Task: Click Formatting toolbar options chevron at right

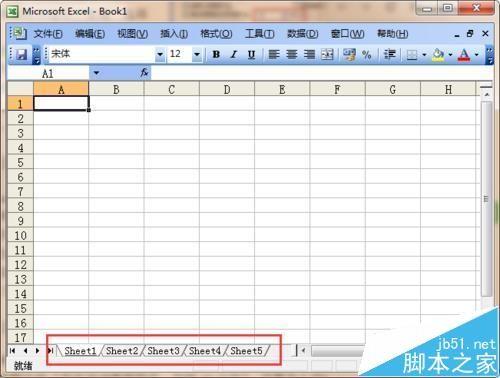Action: click(489, 55)
